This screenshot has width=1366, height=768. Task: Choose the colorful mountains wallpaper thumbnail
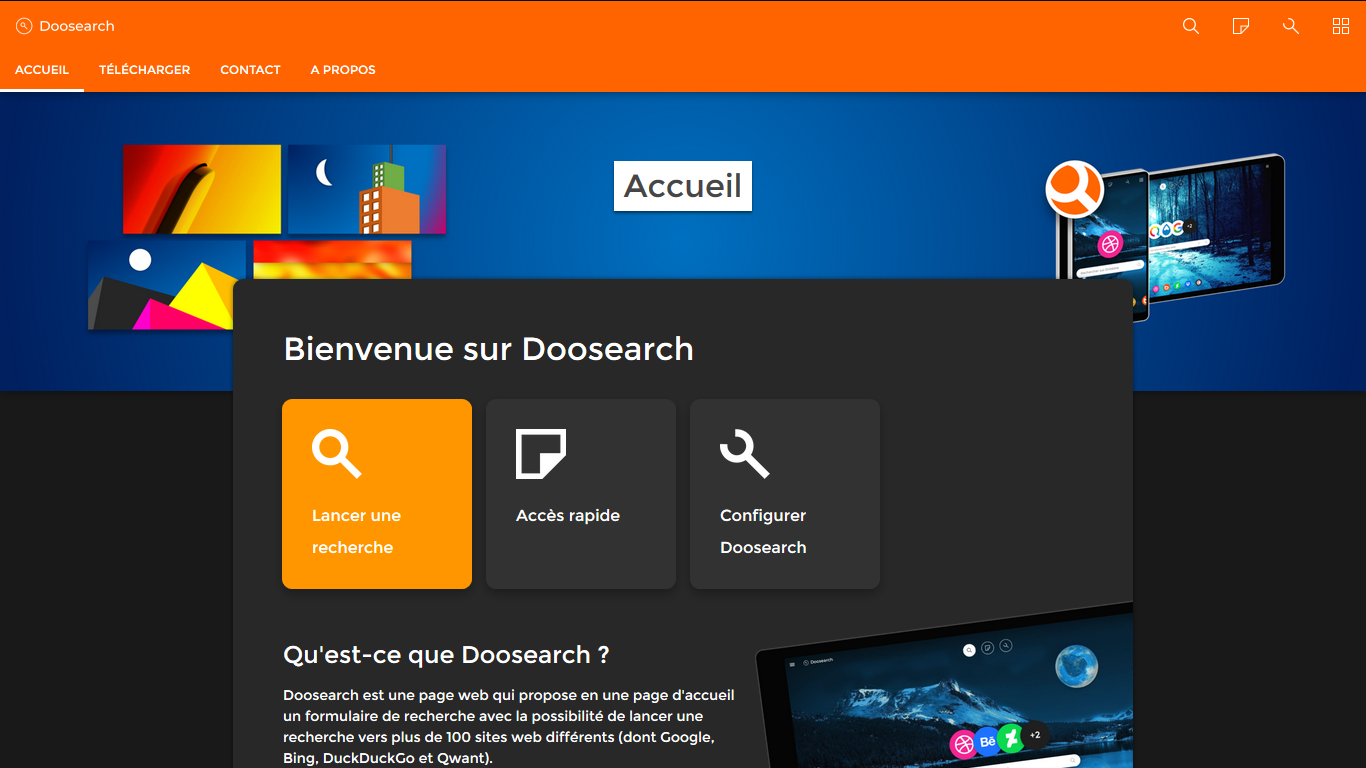click(166, 285)
